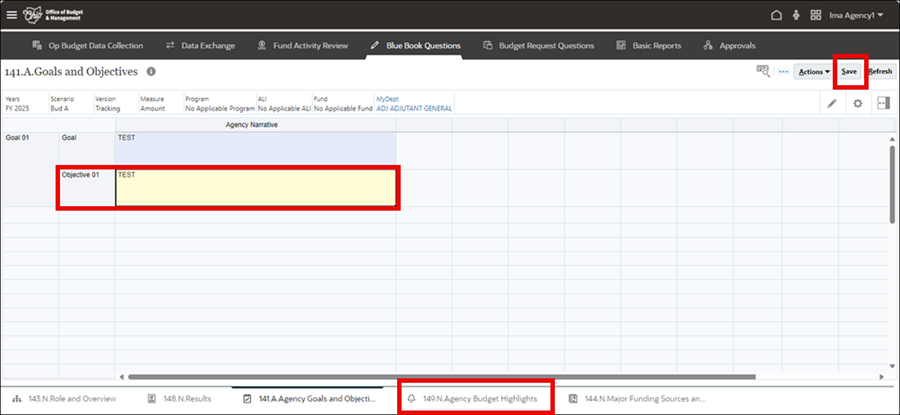Click the form info icon beside title
The height and width of the screenshot is (415, 900).
(151, 72)
